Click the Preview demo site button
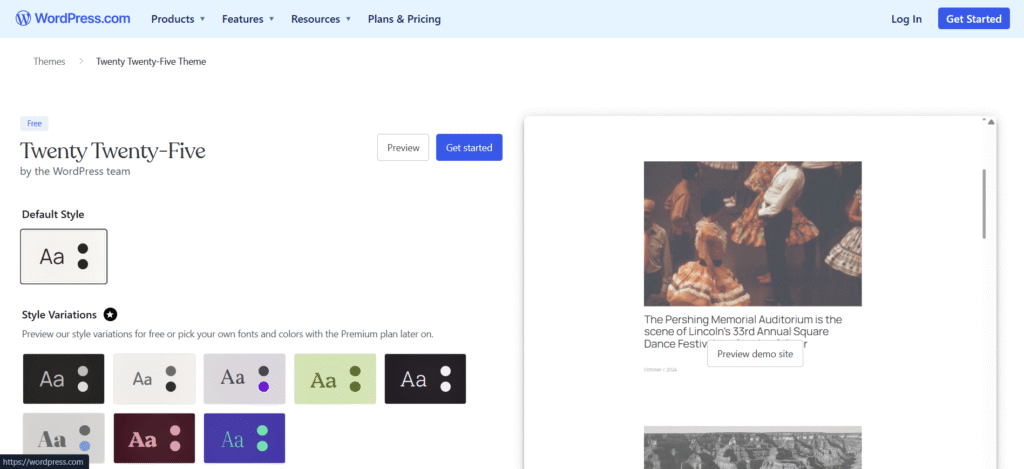1024x469 pixels. coord(755,354)
